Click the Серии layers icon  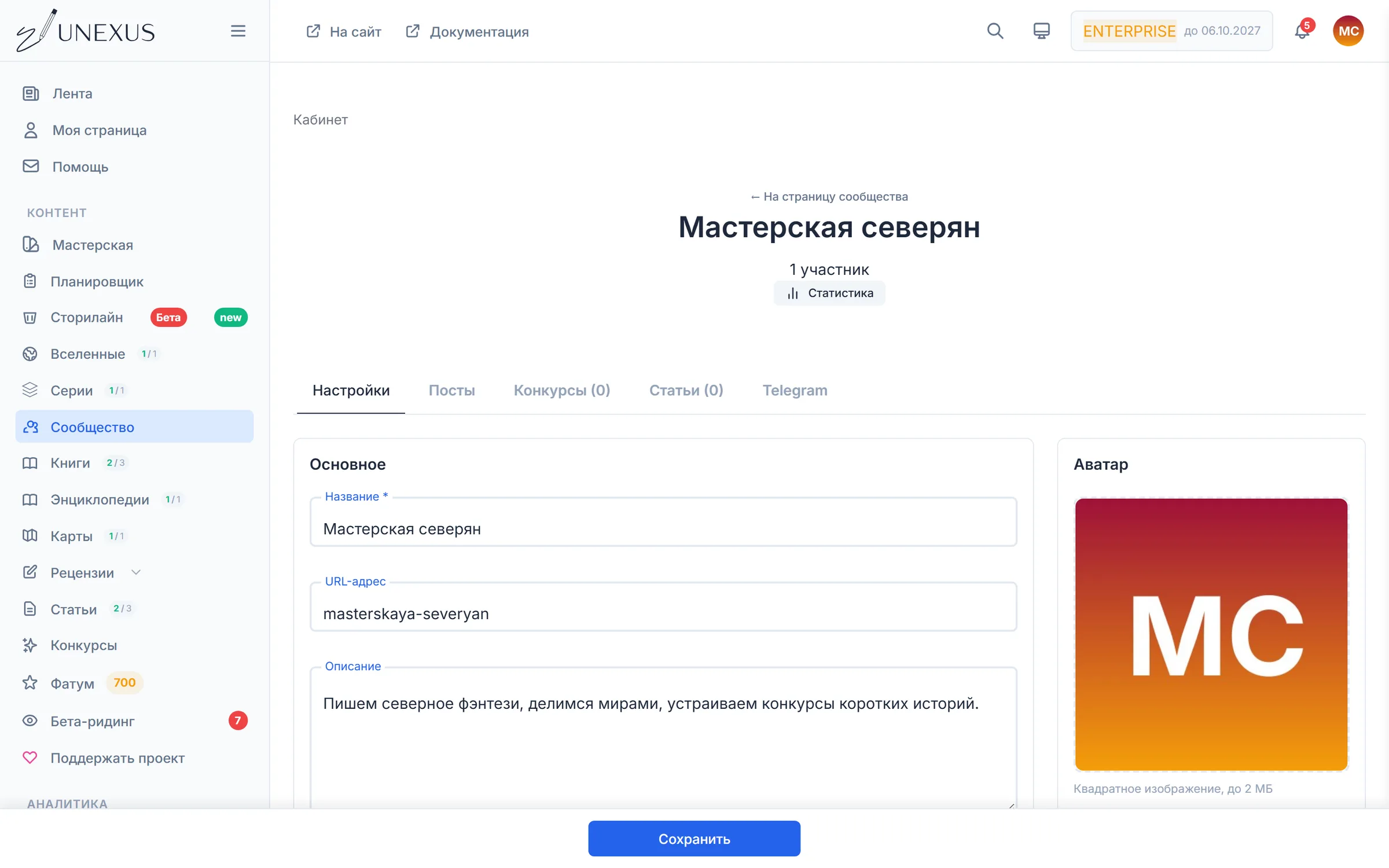pyautogui.click(x=30, y=390)
